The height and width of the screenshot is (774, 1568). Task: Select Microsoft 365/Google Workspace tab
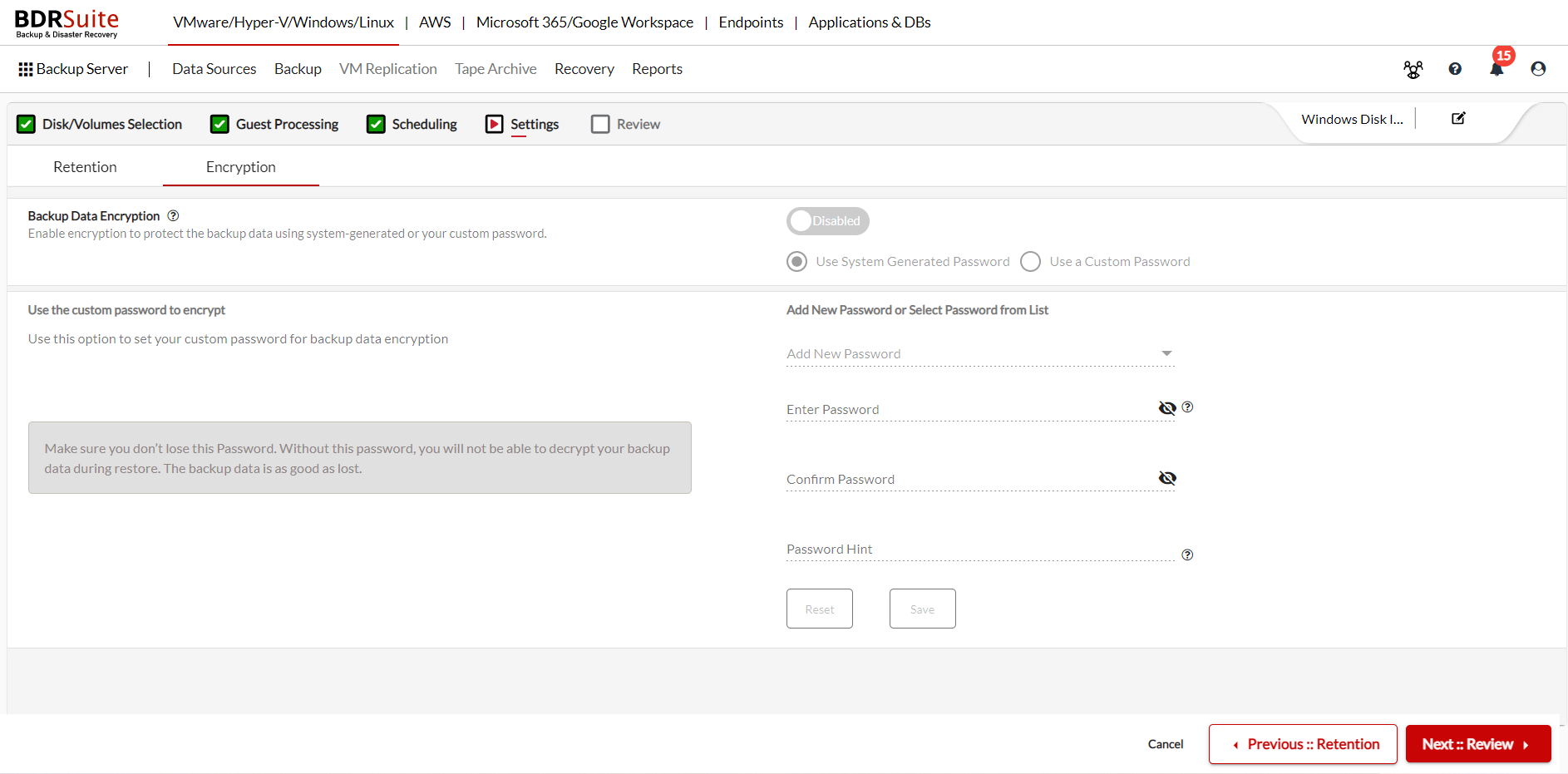pos(584,22)
